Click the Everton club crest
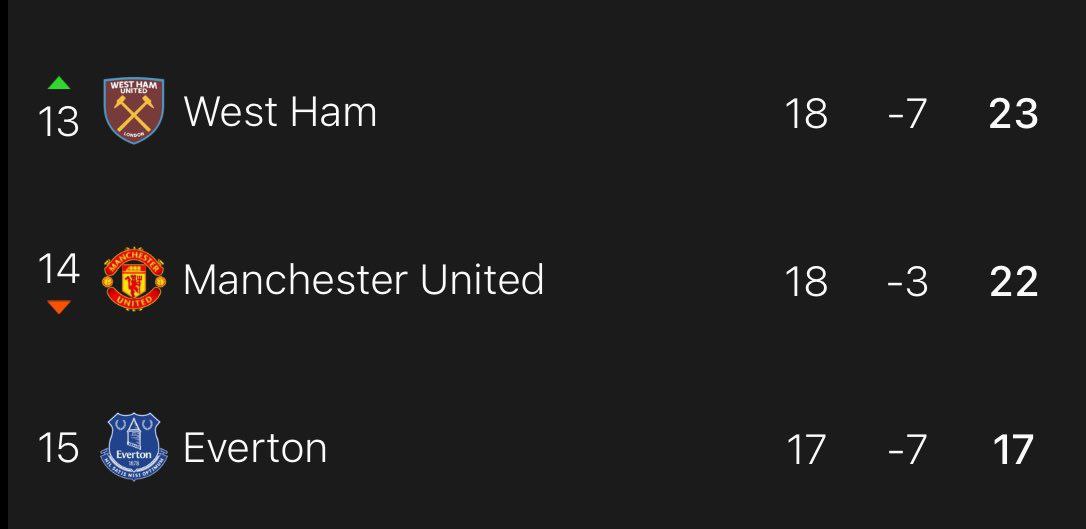Screen dimensions: 1086x529 tap(134, 448)
